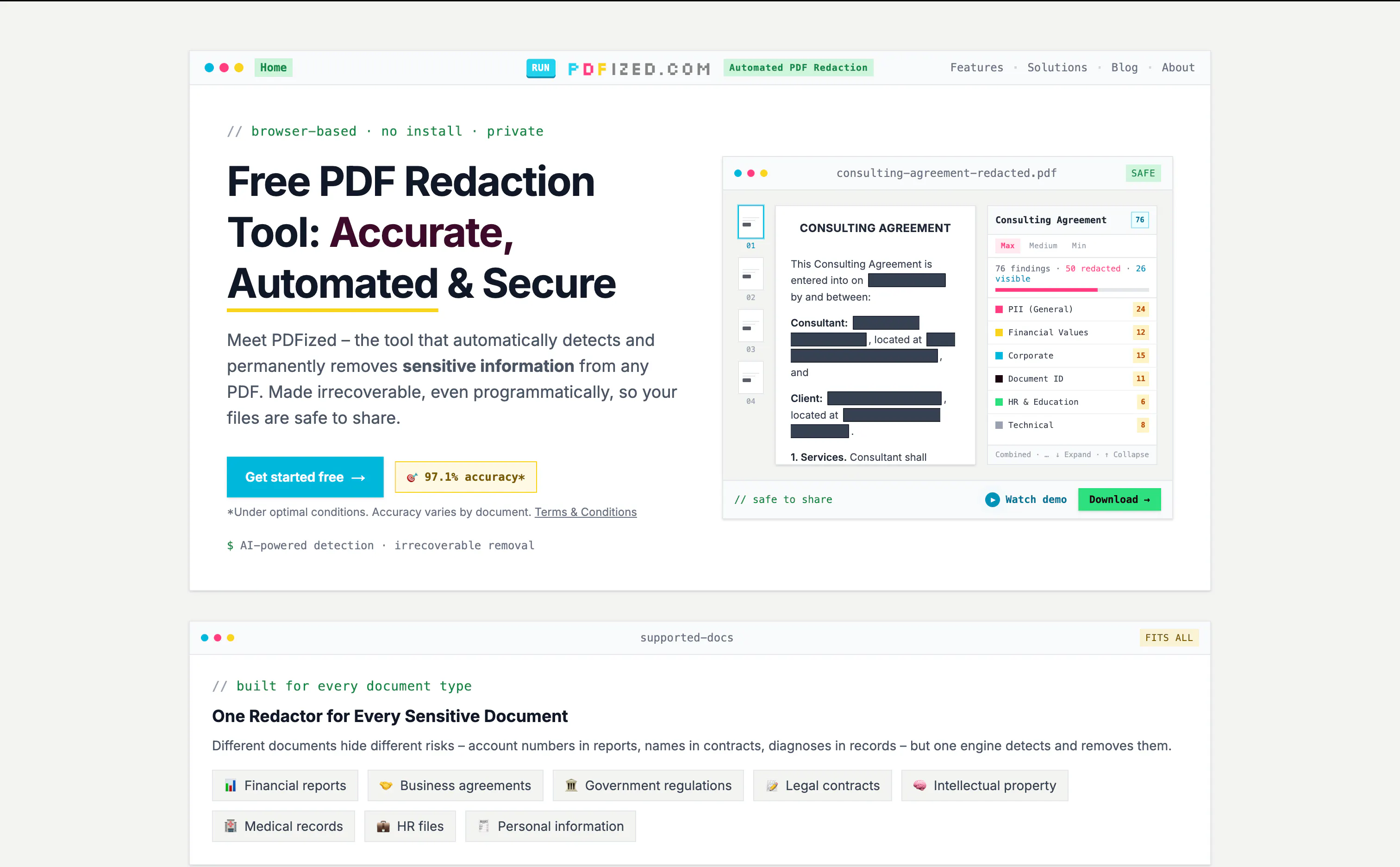Expand the PII (General) category row
Viewport: 1400px width, 867px height.
pos(1072,310)
